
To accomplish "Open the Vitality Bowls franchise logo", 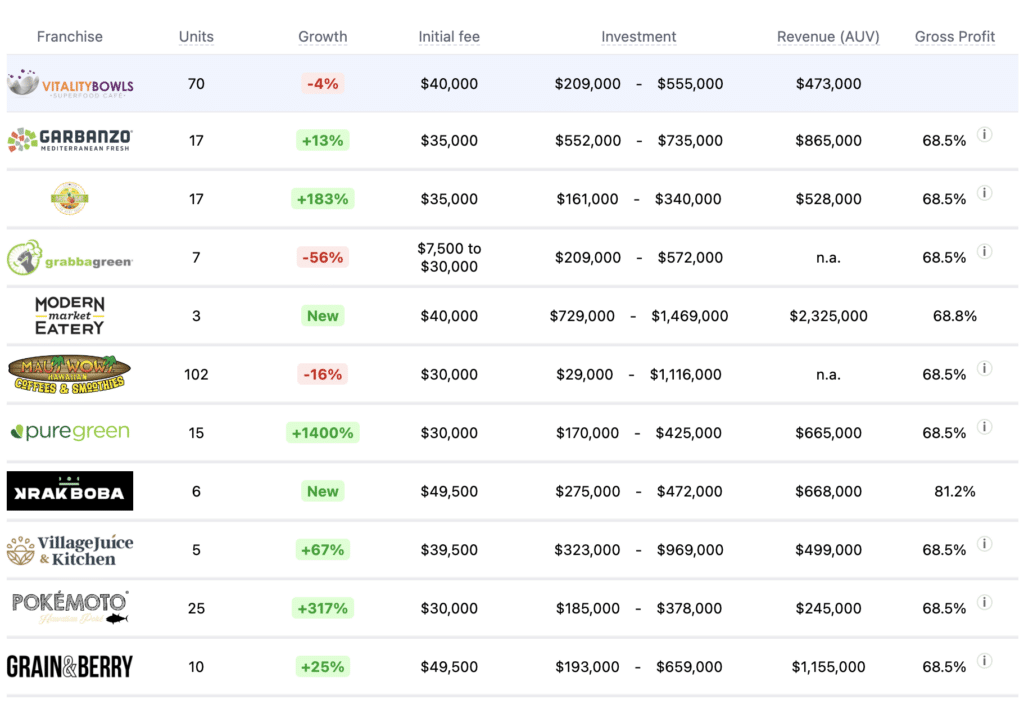I will [70, 84].
